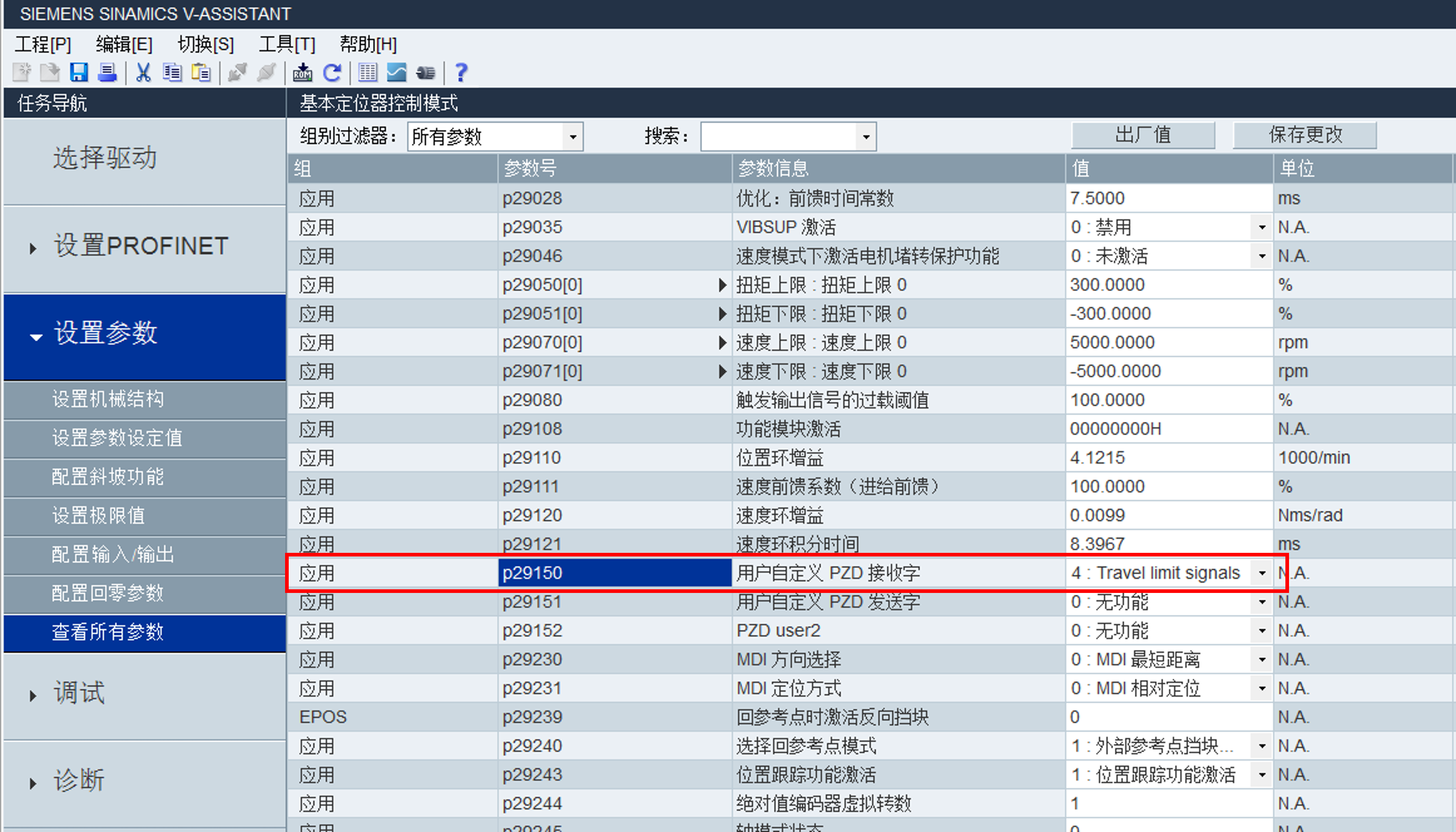
Task: Click the Save project floppy icon
Action: [78, 73]
